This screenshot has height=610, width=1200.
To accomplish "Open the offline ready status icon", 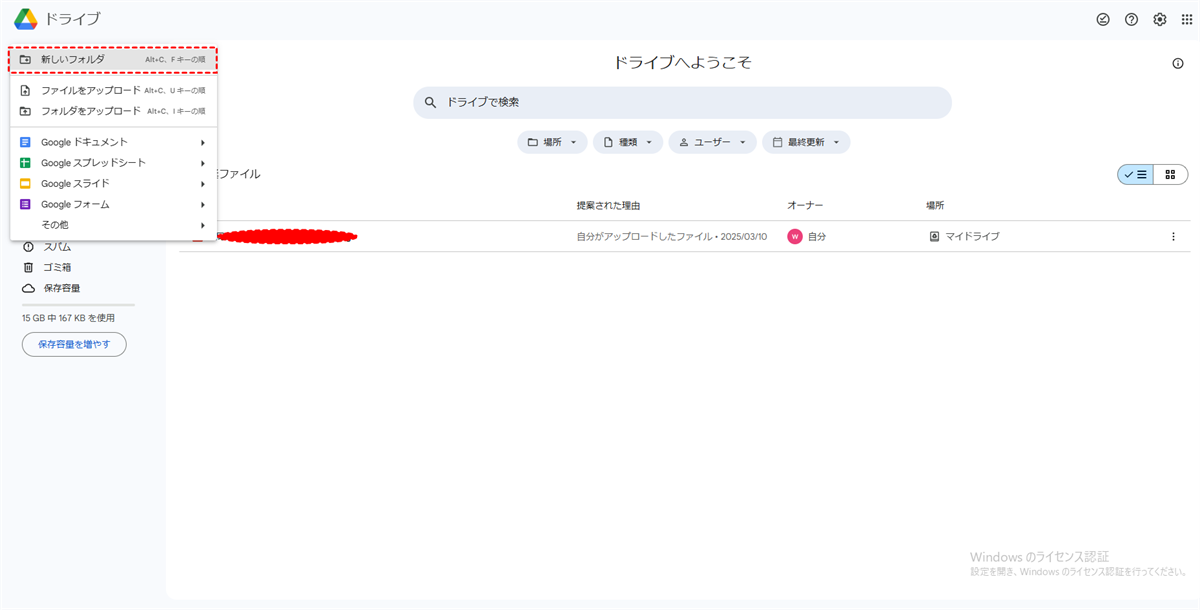I will coord(1103,19).
